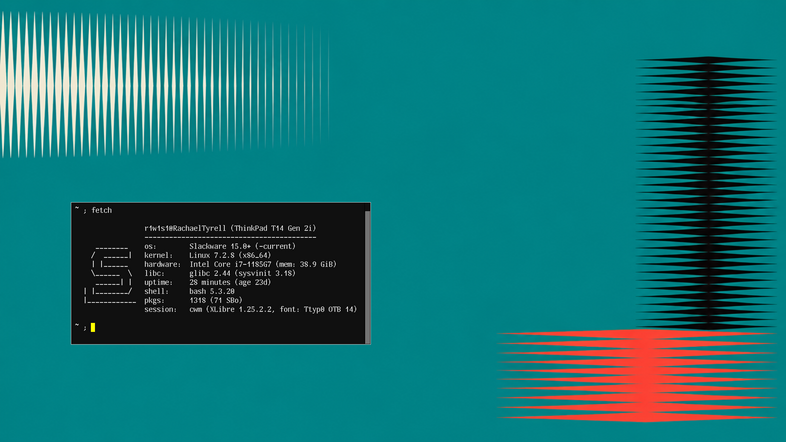Click the 'os:' label
This screenshot has height=442, width=786.
tap(150, 246)
